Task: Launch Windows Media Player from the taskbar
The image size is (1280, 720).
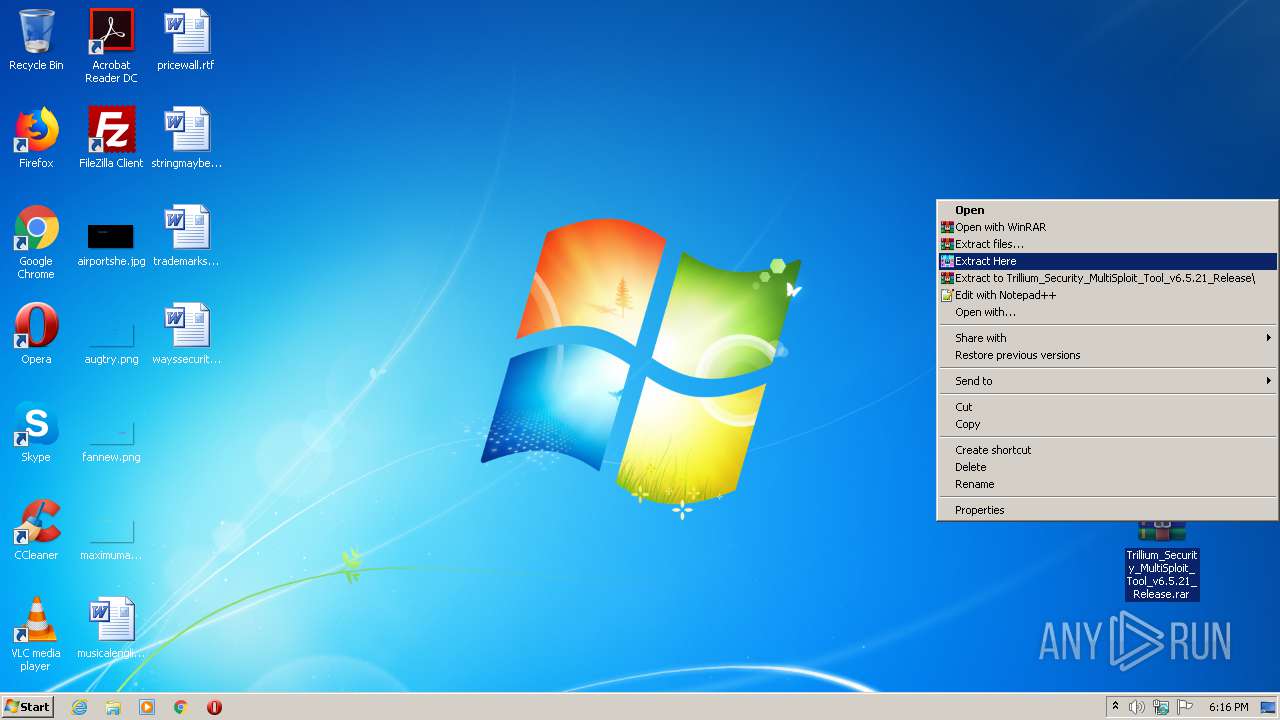Action: click(x=147, y=707)
